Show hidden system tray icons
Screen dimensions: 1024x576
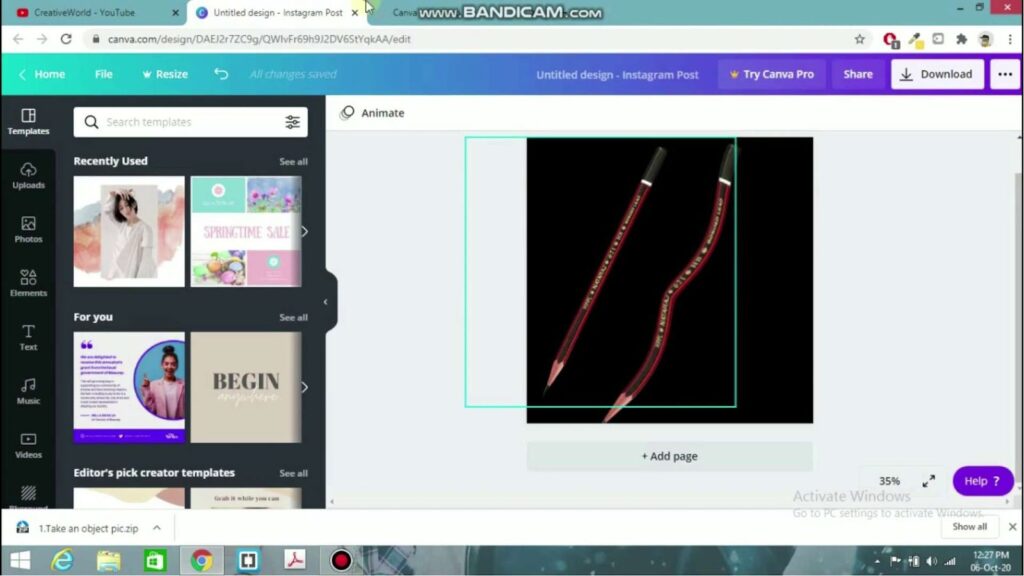coord(877,561)
